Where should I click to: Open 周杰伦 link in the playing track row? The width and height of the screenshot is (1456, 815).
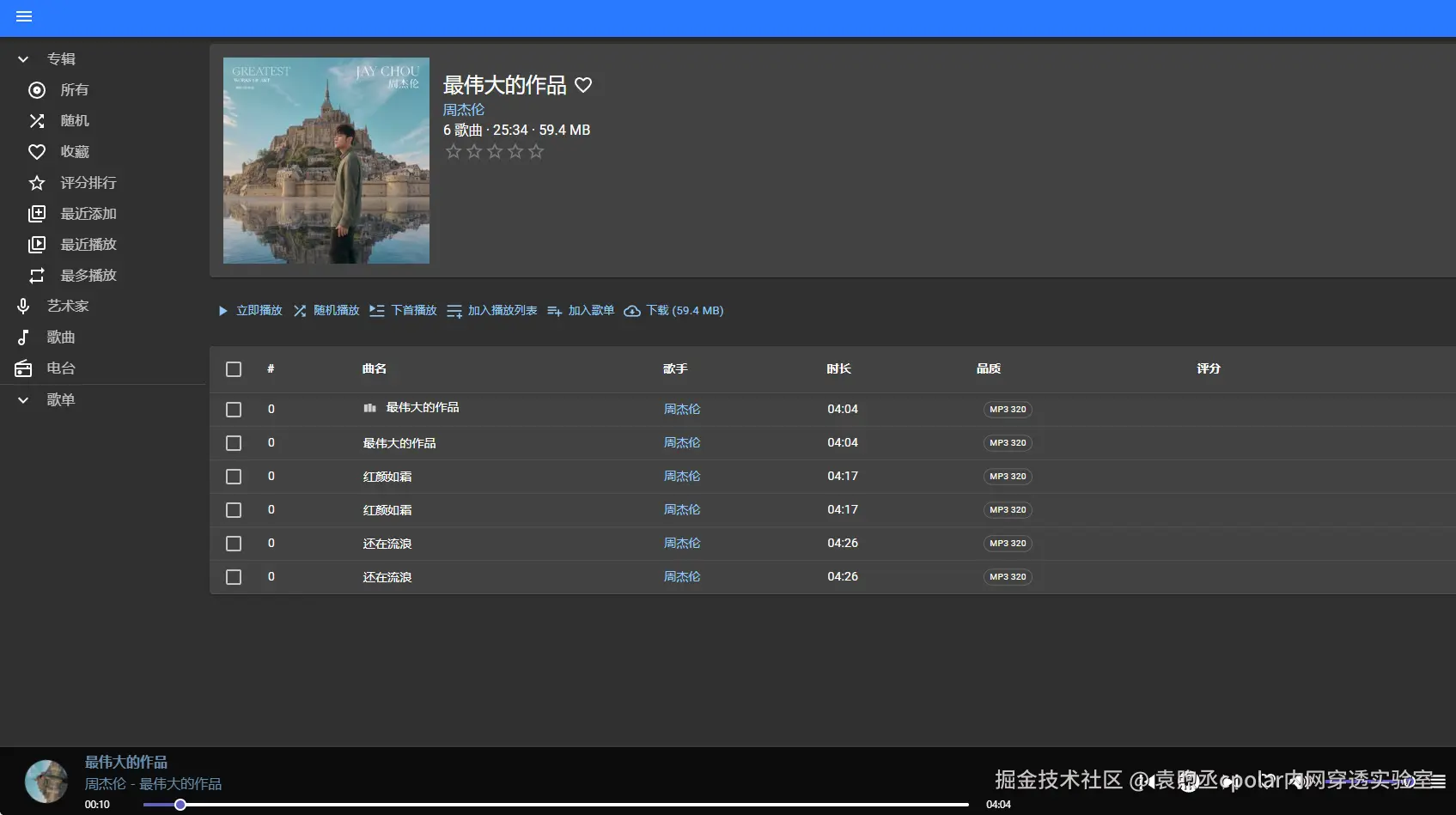click(682, 410)
